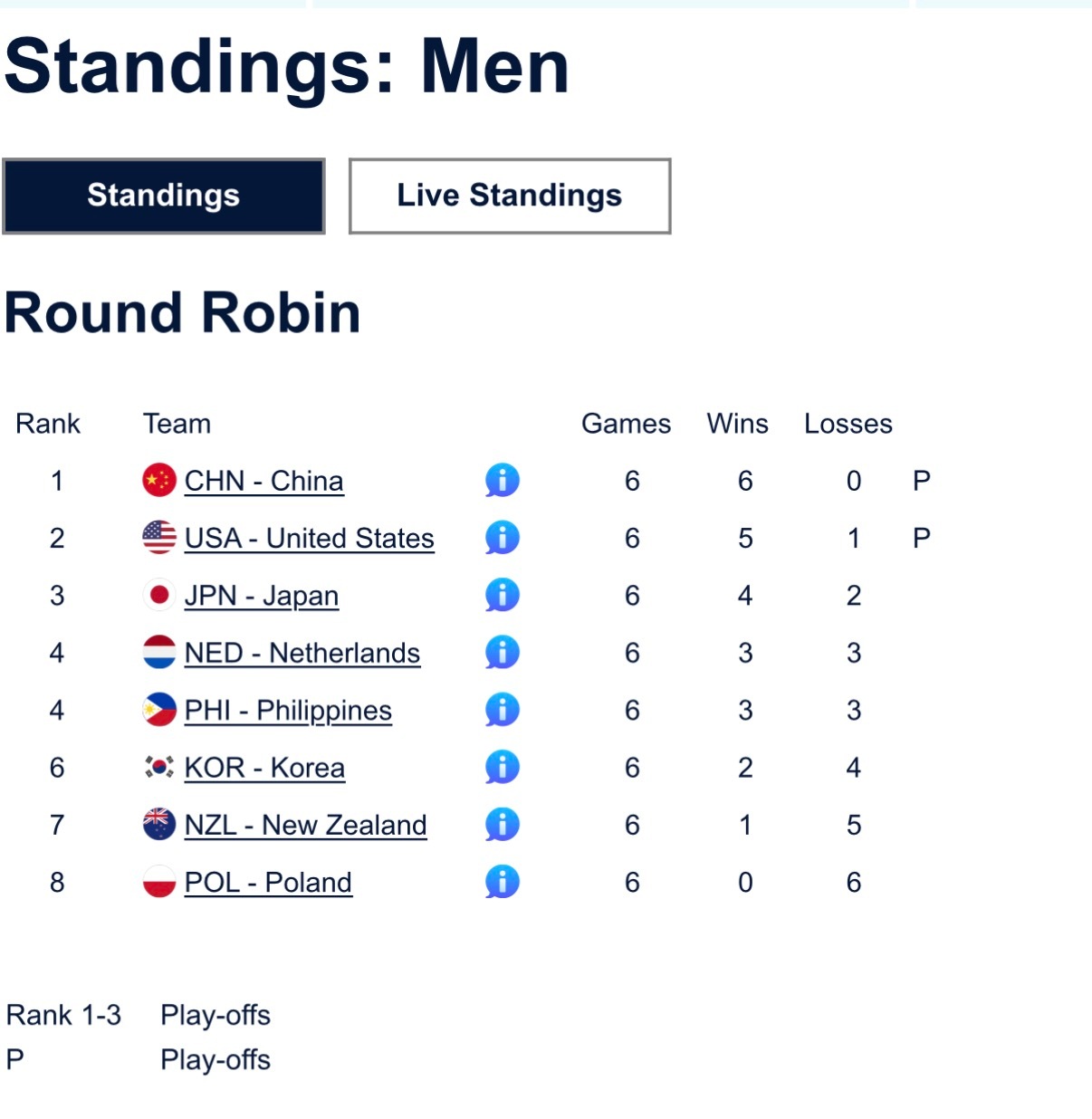Click the Wins column header
Viewport: 1092px width, 1119px height.
tap(737, 424)
